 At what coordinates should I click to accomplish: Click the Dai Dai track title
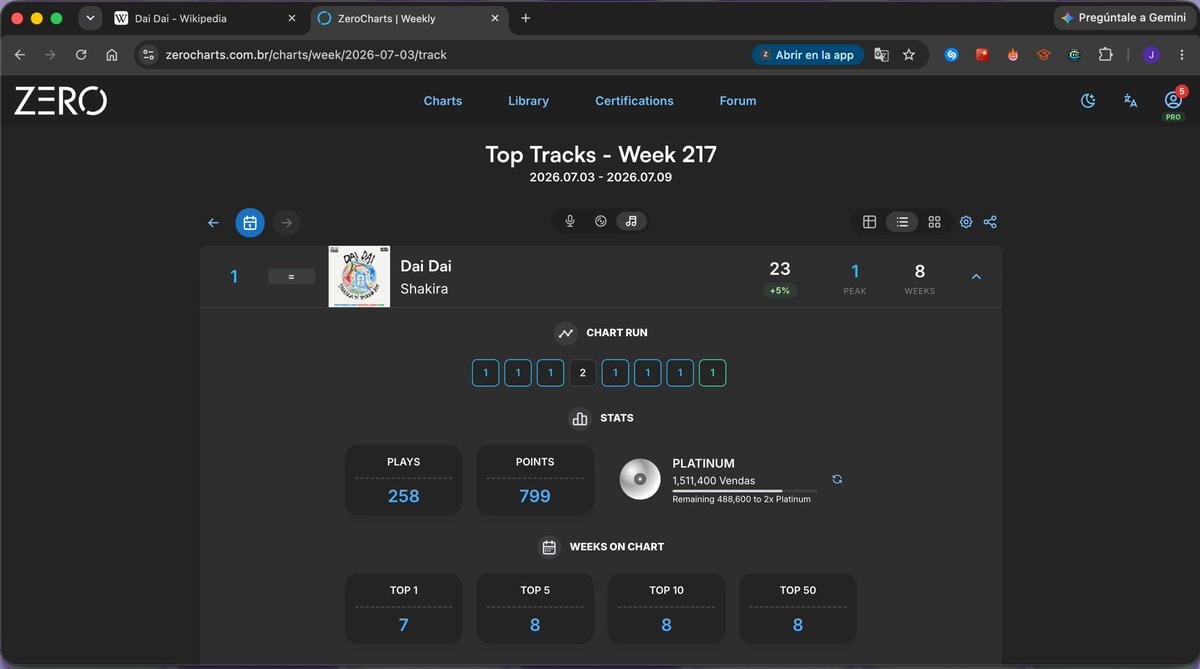(426, 266)
